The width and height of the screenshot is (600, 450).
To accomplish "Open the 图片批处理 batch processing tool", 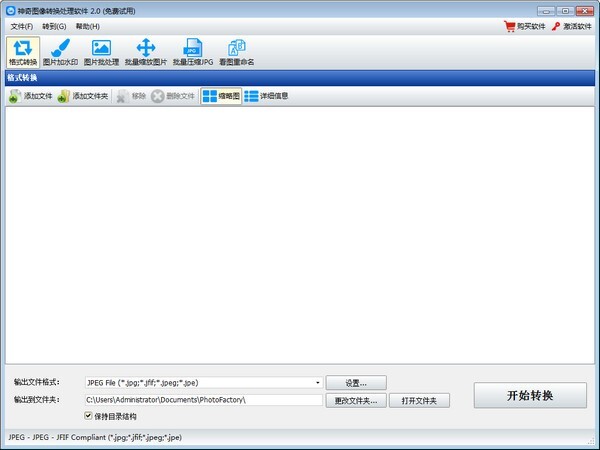I will tap(101, 52).
